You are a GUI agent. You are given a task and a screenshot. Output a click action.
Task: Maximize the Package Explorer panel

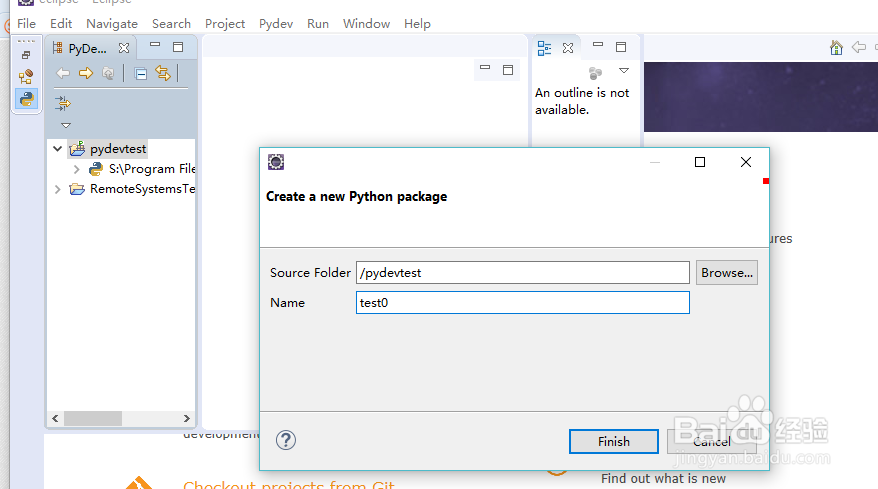178,47
